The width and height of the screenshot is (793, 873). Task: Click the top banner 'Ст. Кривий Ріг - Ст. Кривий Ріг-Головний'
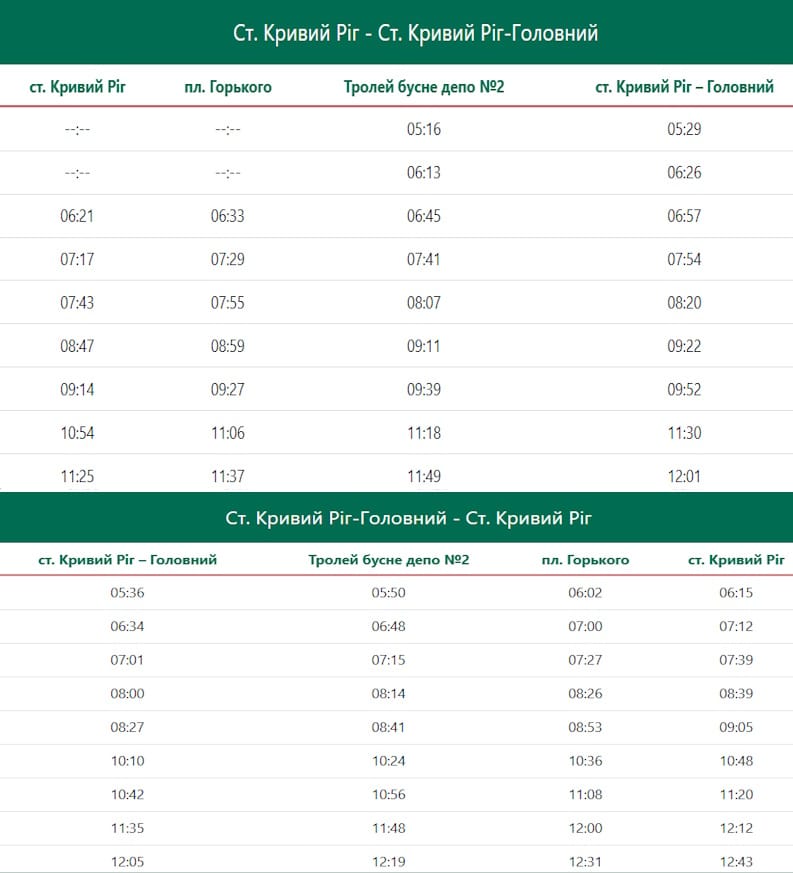pos(415,33)
